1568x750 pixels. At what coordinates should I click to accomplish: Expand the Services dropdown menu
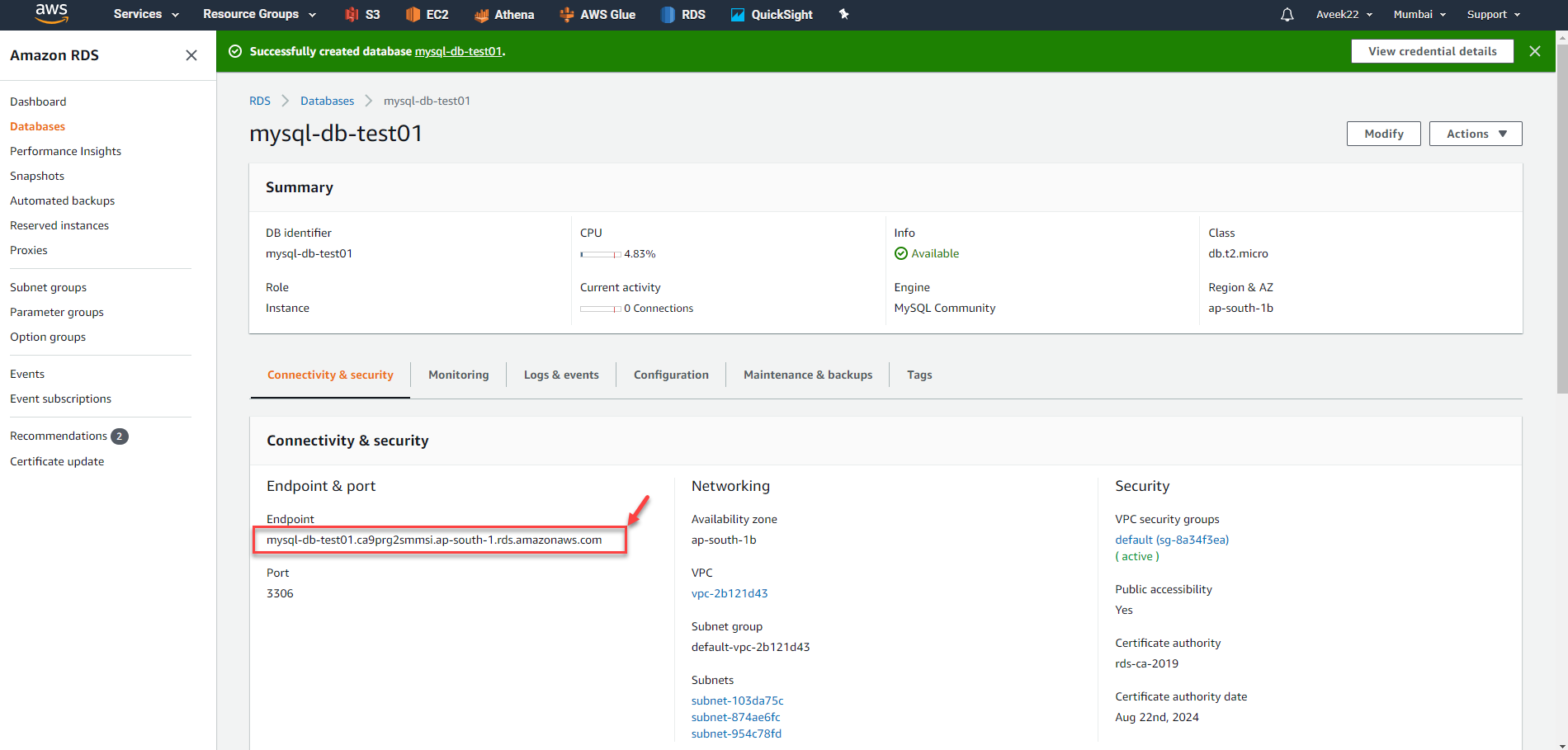146,14
